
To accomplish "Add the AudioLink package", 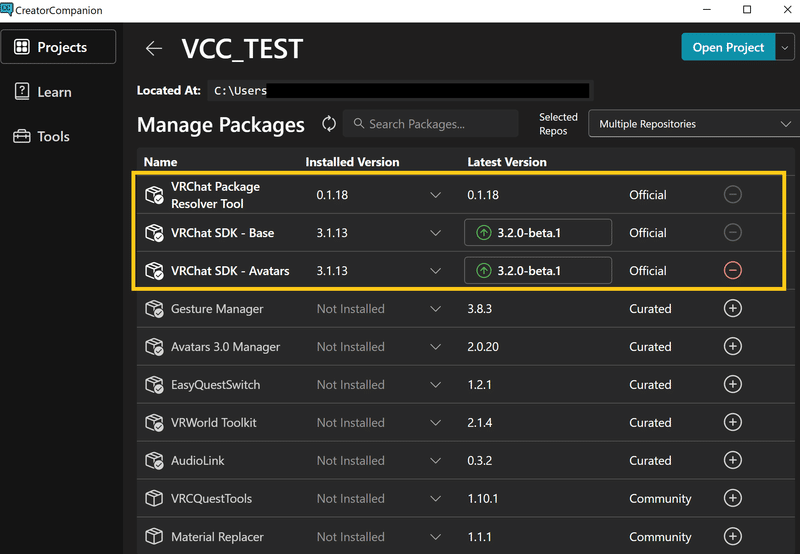I will (733, 460).
